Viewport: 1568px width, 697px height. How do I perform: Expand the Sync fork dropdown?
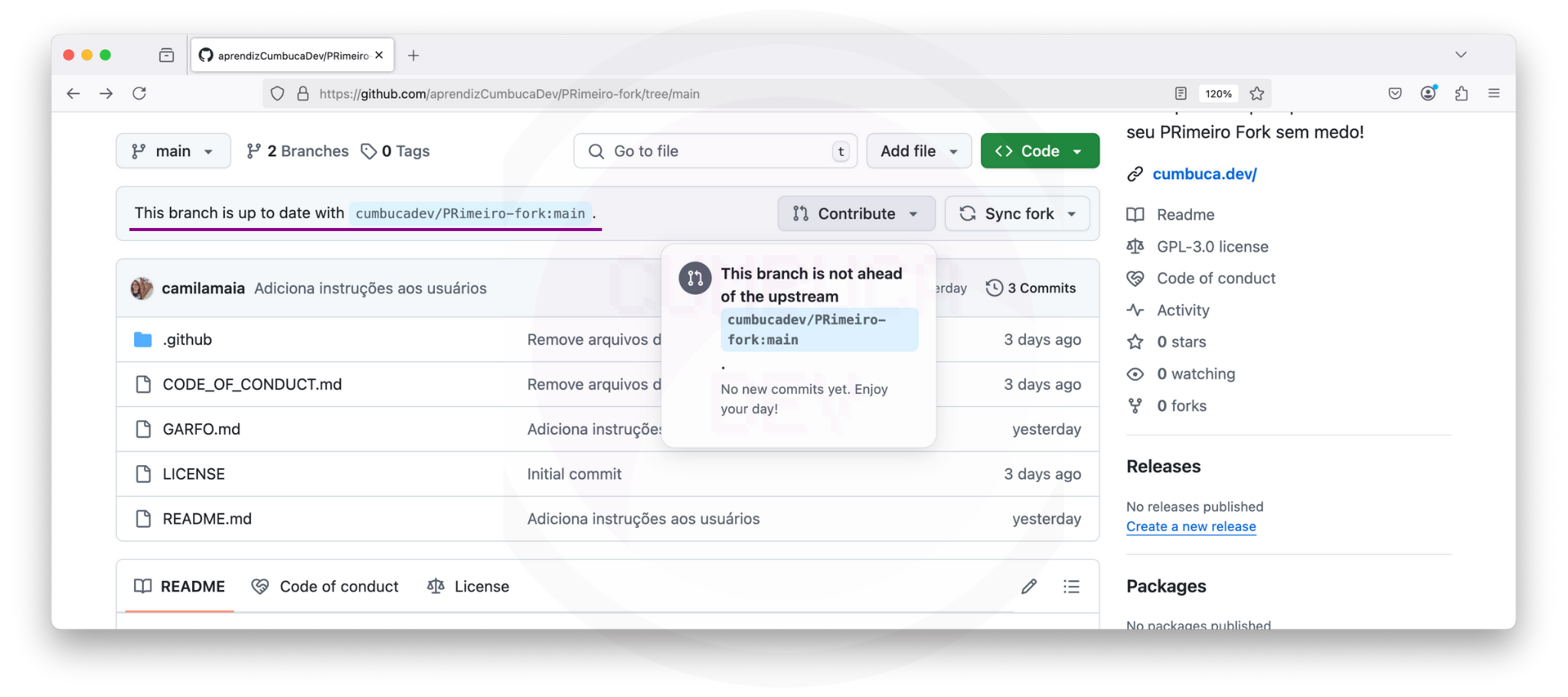point(1018,213)
